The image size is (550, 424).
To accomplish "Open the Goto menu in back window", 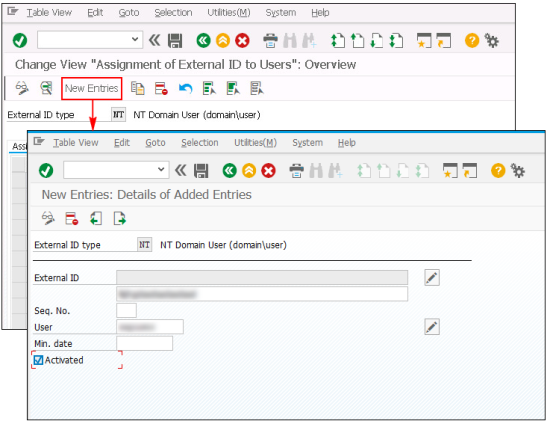I will pyautogui.click(x=129, y=13).
